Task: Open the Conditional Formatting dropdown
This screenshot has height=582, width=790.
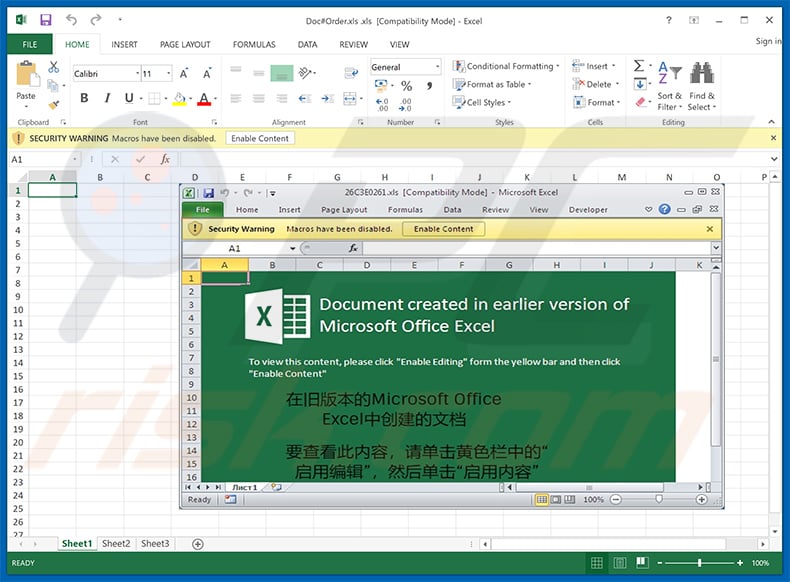Action: (x=506, y=66)
